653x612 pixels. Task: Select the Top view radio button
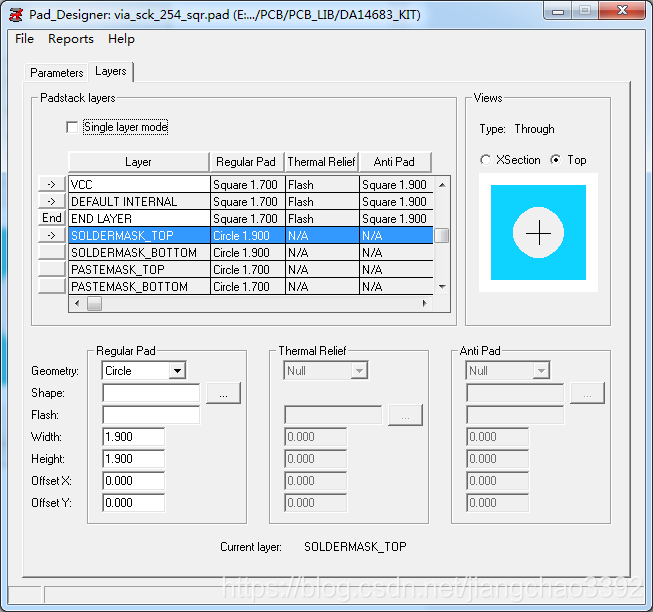coord(556,160)
